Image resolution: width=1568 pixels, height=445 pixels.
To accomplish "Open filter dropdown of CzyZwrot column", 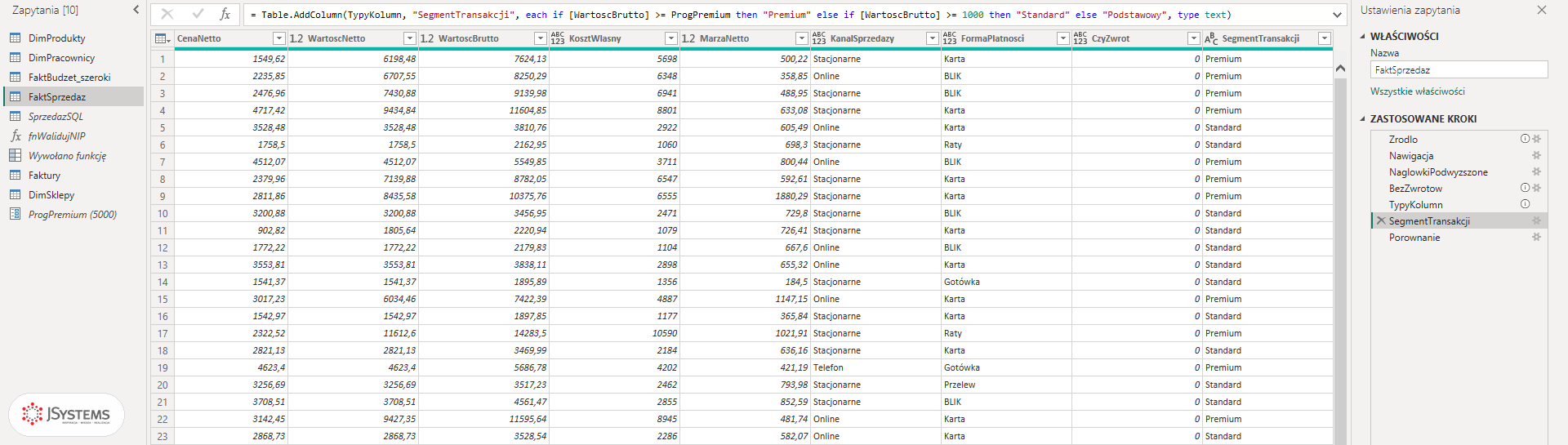I will [x=1193, y=38].
